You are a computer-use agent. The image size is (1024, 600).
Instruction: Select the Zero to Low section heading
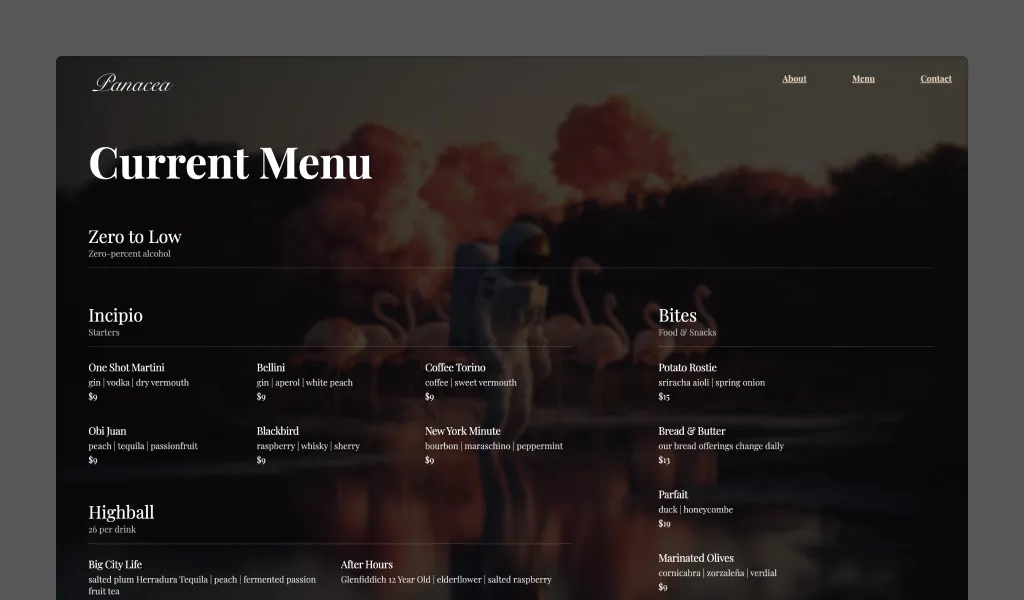point(135,236)
